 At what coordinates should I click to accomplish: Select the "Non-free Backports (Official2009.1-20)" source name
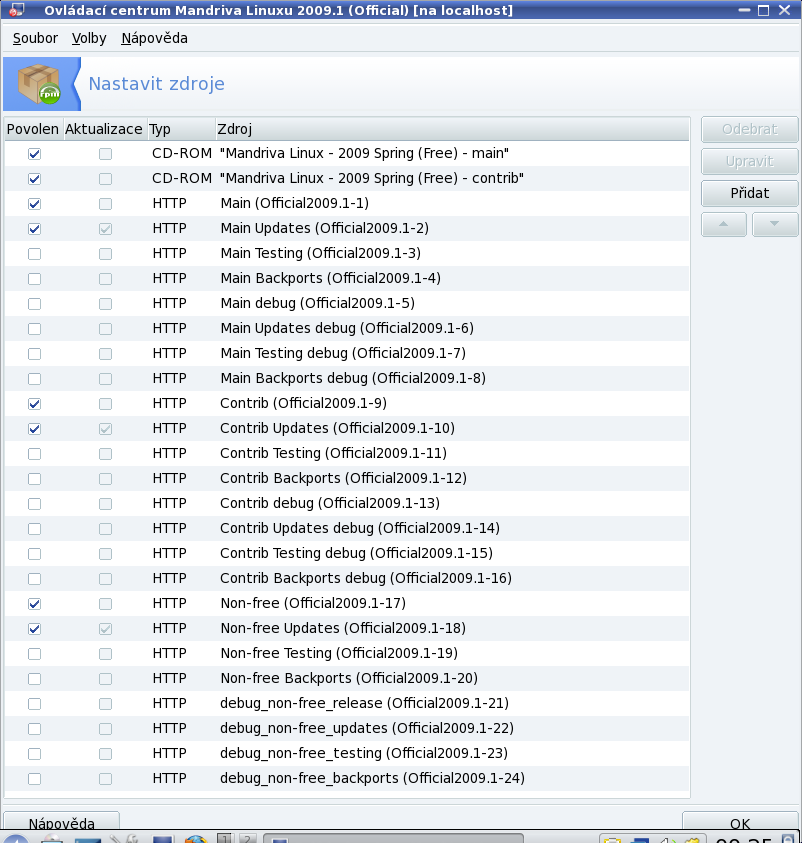349,678
